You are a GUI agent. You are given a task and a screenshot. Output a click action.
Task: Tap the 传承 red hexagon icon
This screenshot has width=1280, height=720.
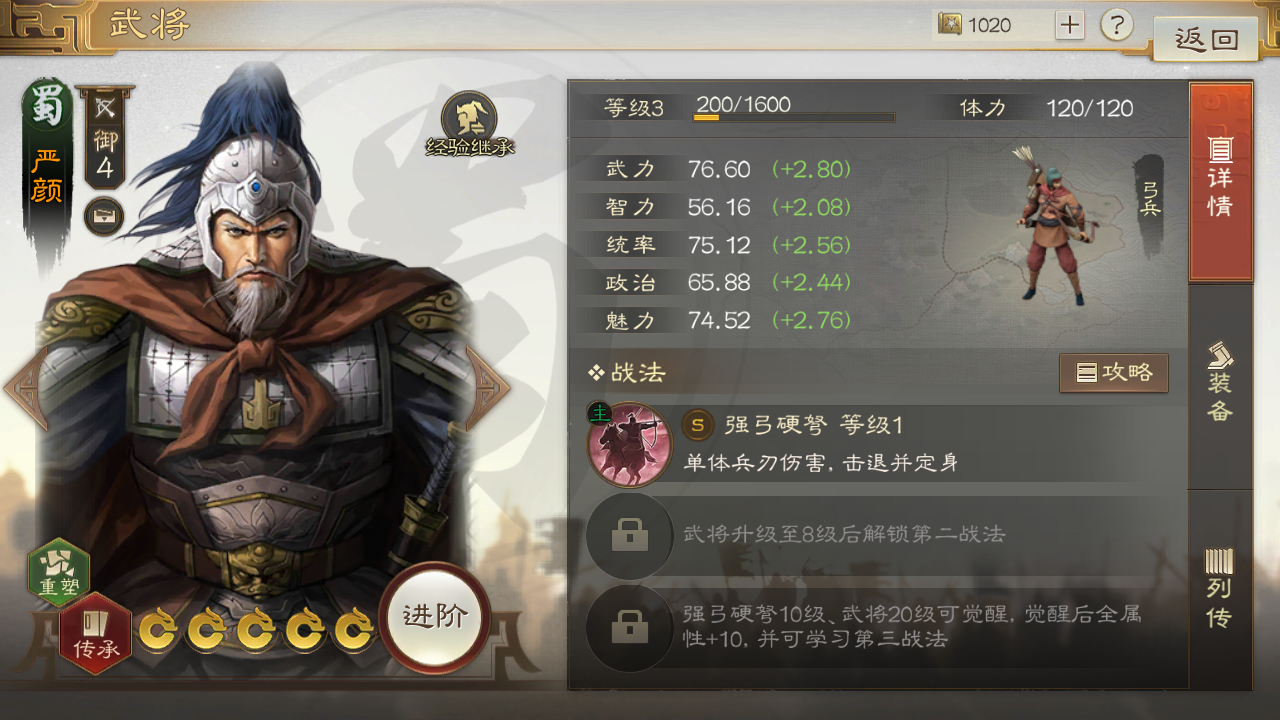click(x=96, y=634)
